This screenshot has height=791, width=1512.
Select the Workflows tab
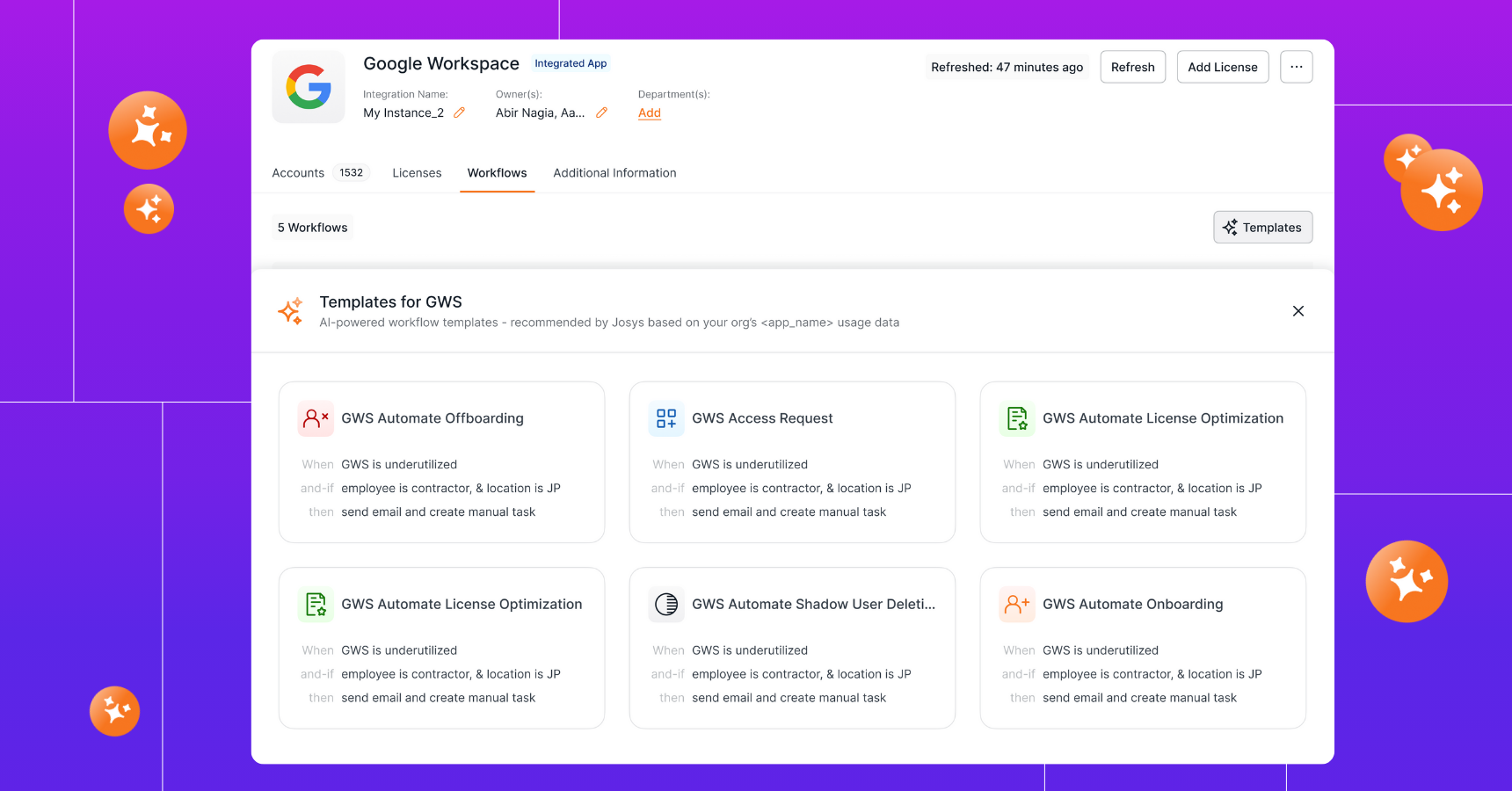click(497, 173)
